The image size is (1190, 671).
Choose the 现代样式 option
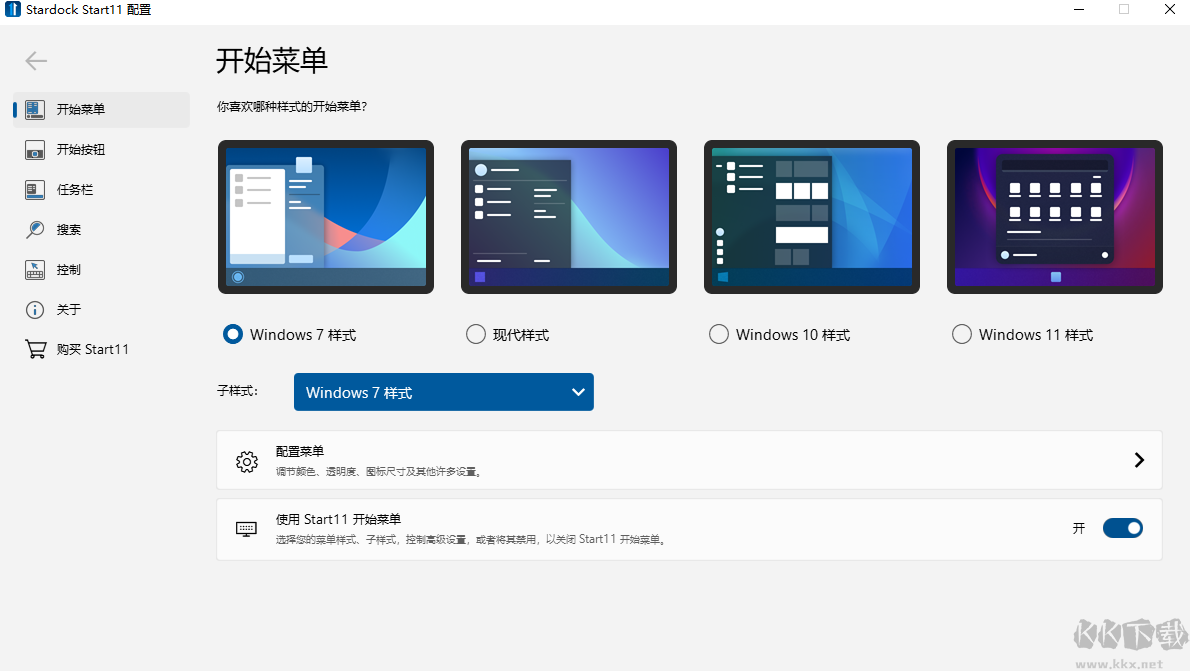475,334
